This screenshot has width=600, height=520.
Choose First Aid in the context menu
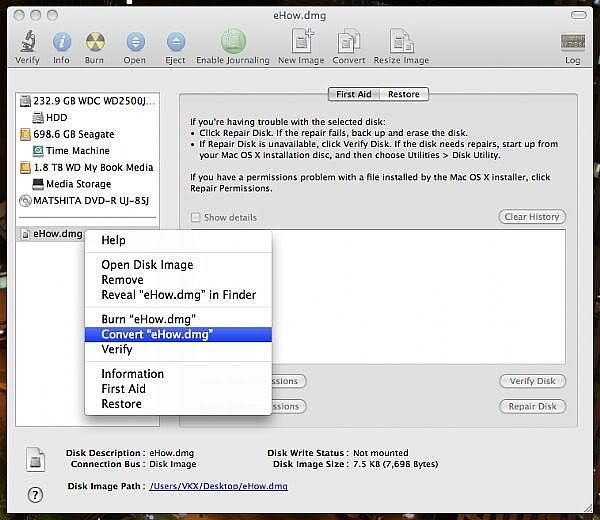coord(178,389)
